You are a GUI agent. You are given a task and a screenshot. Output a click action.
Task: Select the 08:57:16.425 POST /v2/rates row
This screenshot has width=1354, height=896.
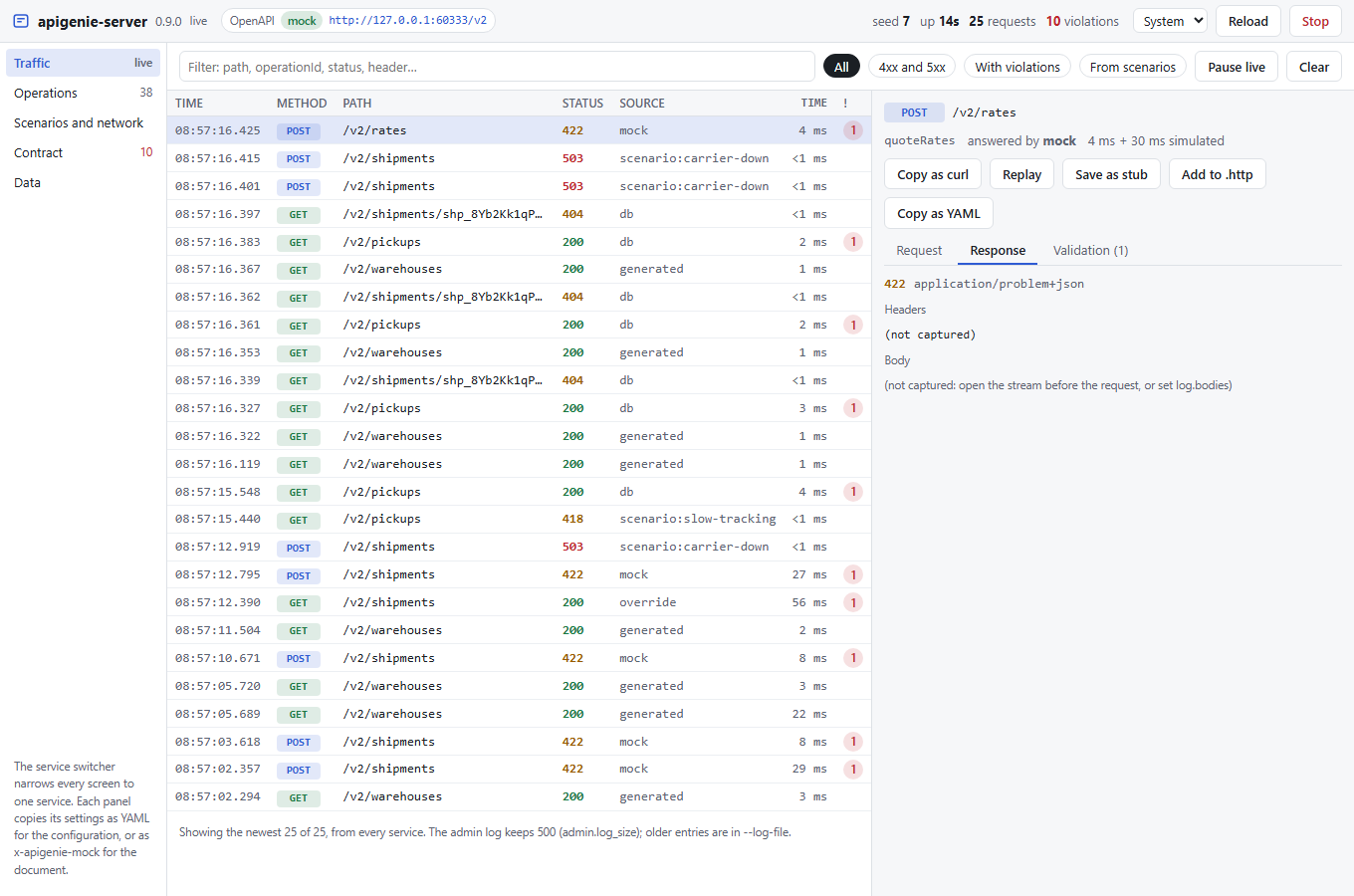[519, 130]
